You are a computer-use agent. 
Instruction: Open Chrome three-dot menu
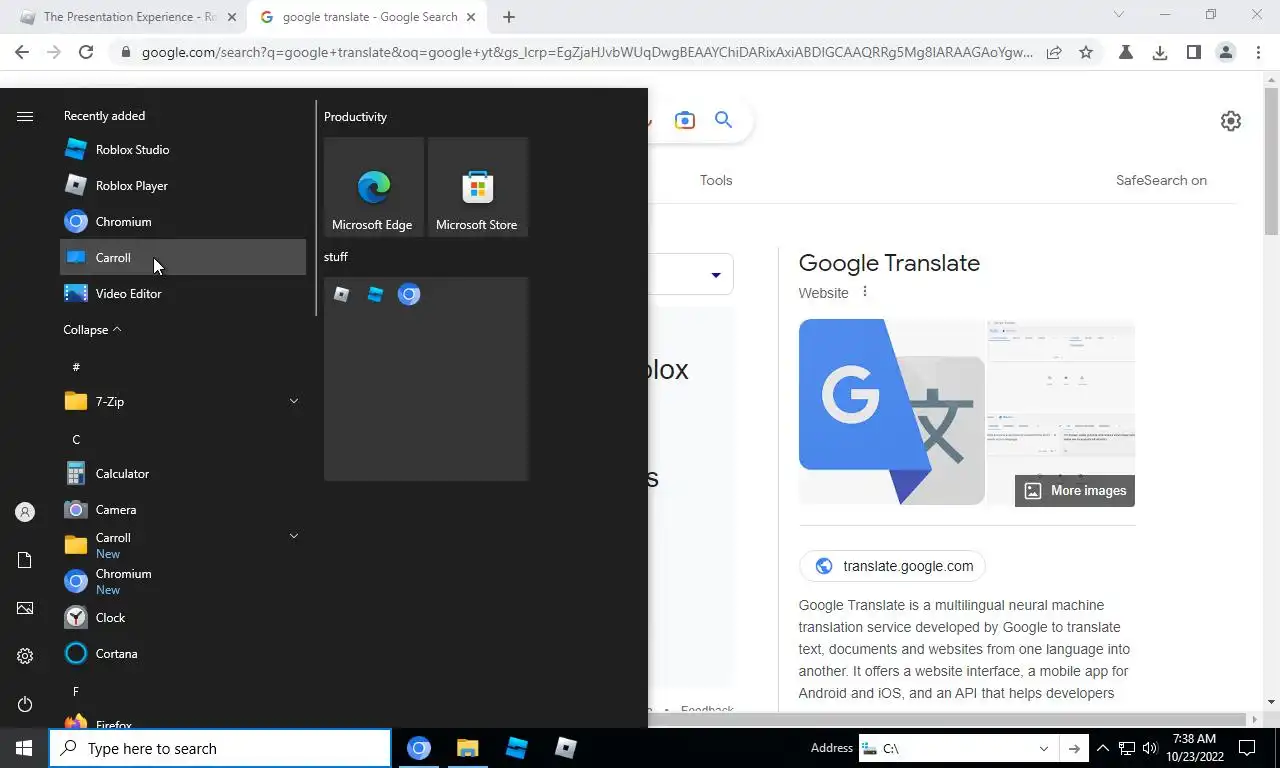tap(1258, 53)
